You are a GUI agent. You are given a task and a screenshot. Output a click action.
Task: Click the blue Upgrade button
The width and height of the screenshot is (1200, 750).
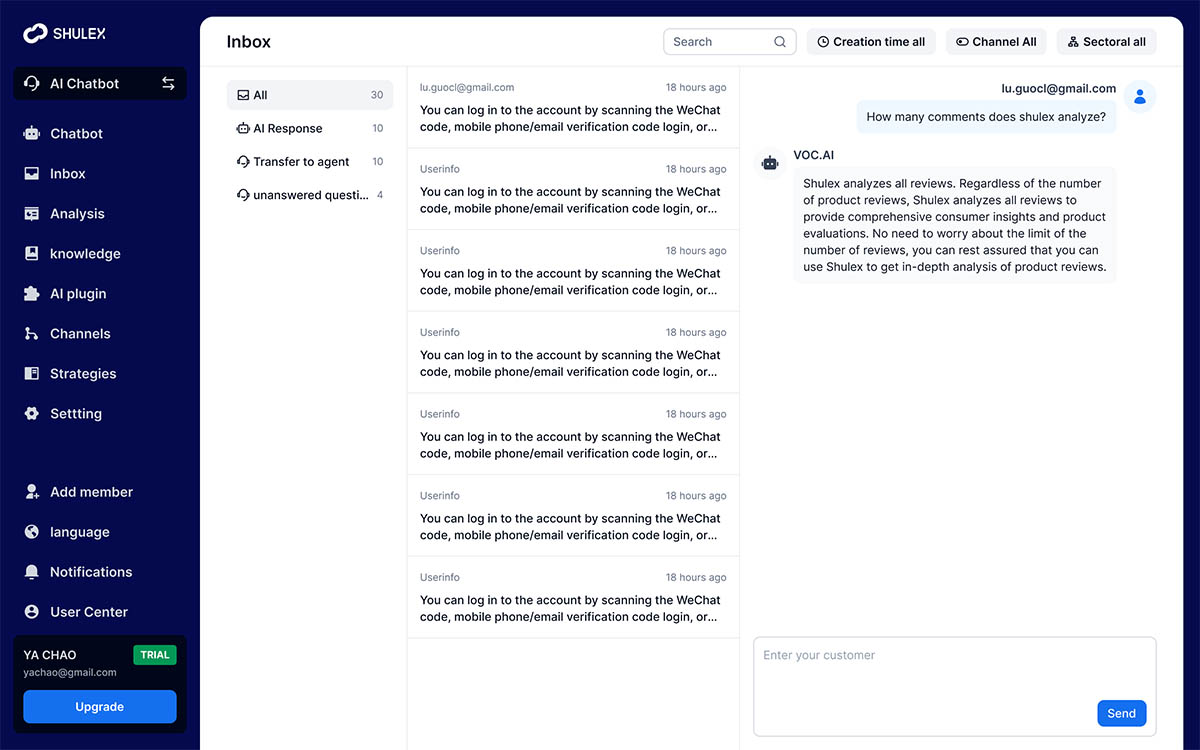pos(100,707)
